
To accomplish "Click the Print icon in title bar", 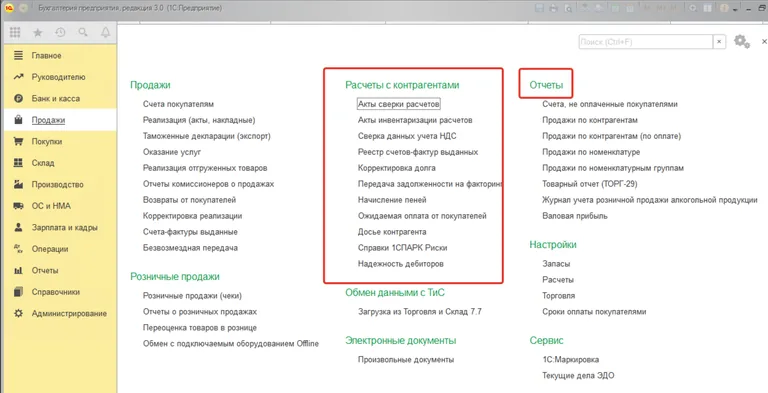I will click(x=554, y=8).
